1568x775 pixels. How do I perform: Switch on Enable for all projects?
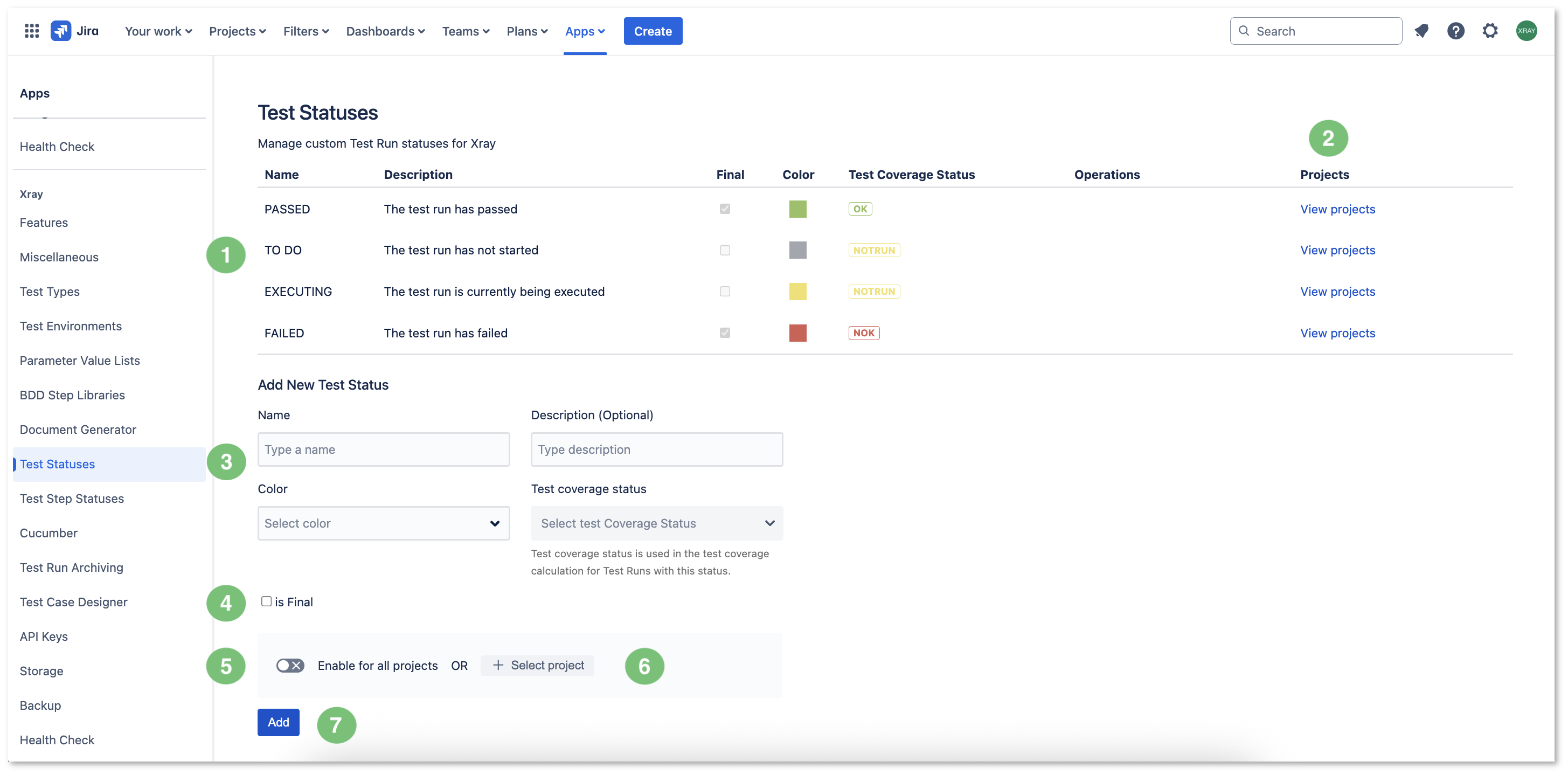click(290, 666)
